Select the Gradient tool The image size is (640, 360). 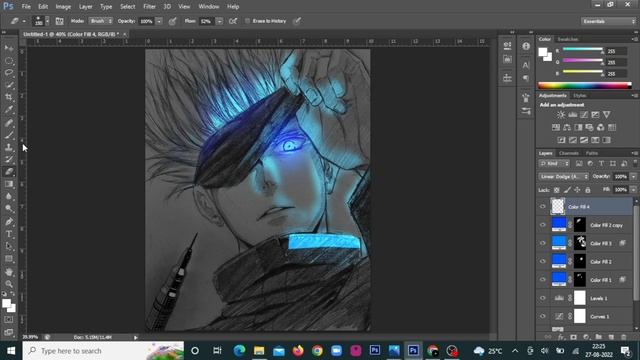point(9,184)
